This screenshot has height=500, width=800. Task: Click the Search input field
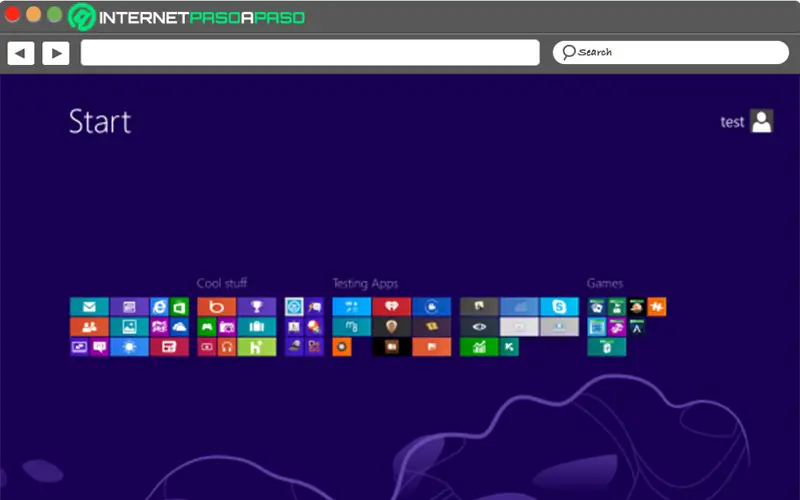[x=671, y=52]
